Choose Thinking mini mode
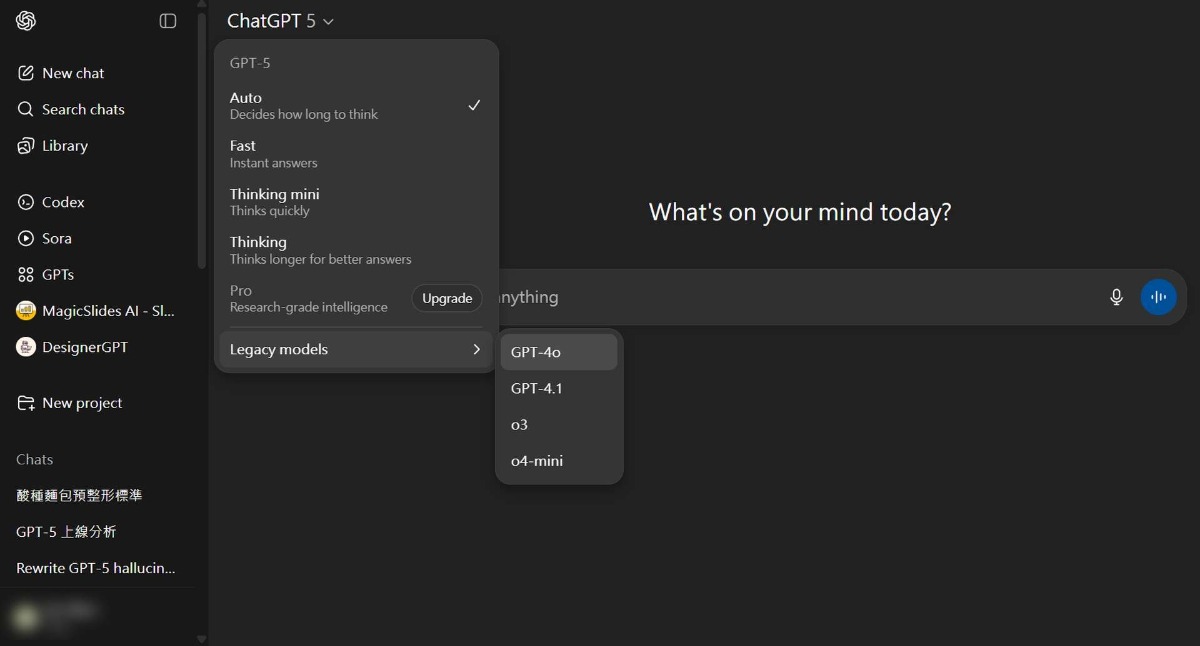Image resolution: width=1200 pixels, height=646 pixels. pos(356,202)
